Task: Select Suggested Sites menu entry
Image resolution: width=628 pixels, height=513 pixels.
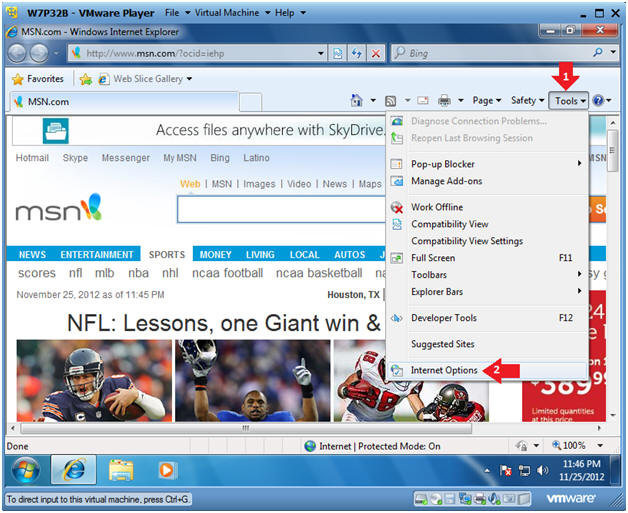Action: pos(487,344)
